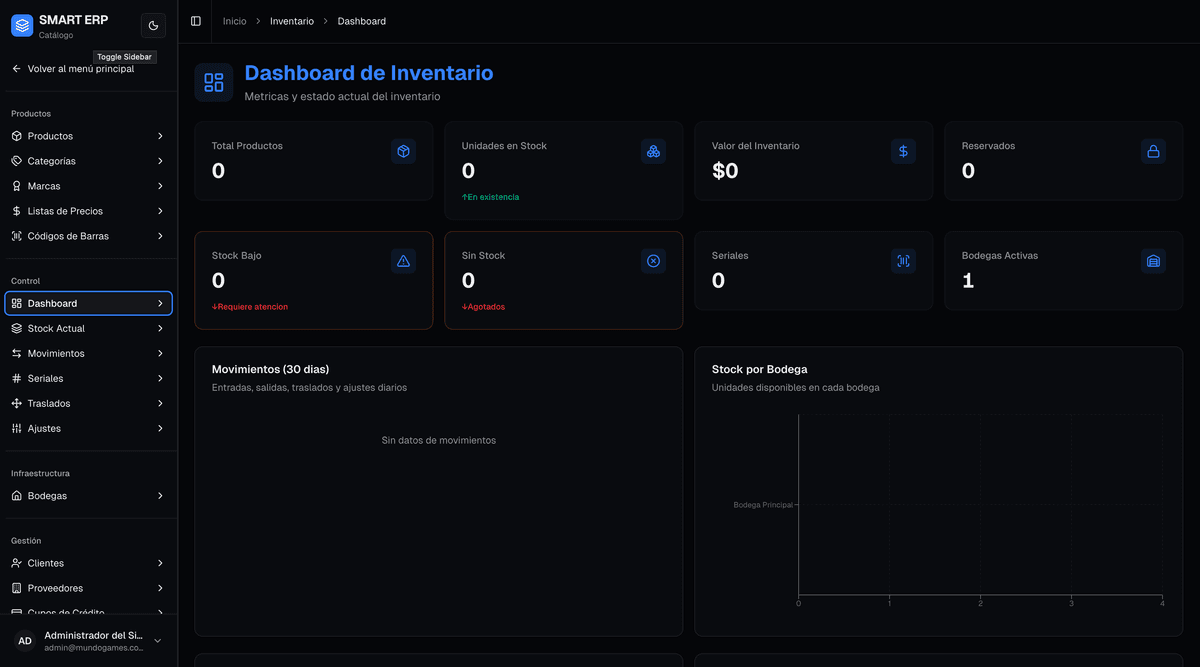Click the Inicio breadcrumb link
This screenshot has height=667, width=1200.
point(234,21)
